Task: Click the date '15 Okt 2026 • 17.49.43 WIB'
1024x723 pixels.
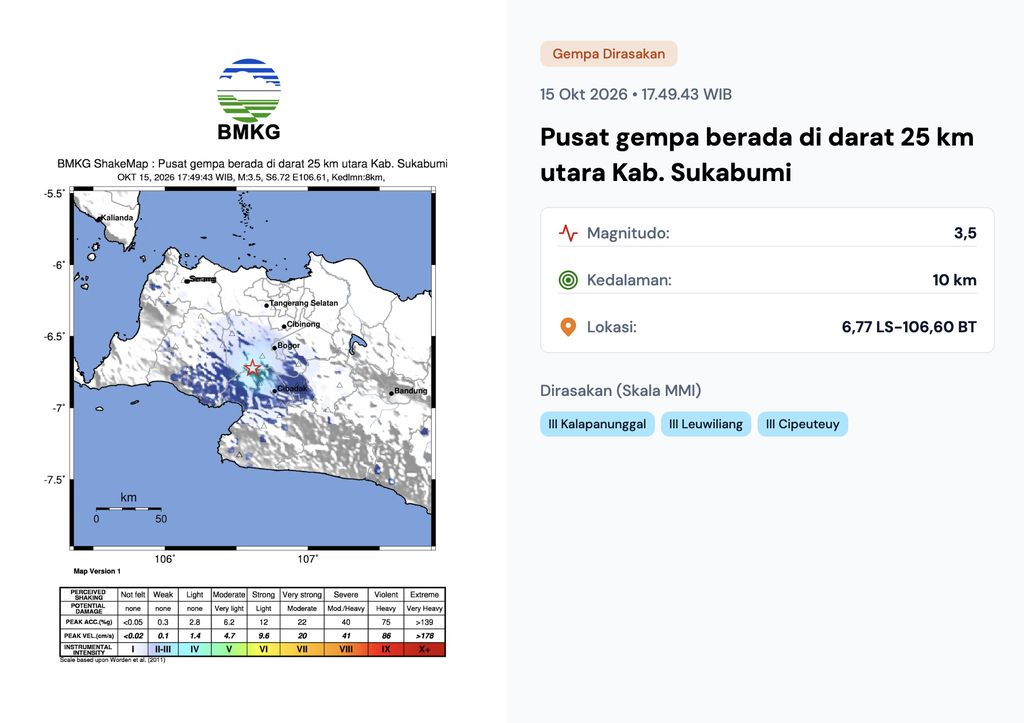Action: (x=635, y=94)
